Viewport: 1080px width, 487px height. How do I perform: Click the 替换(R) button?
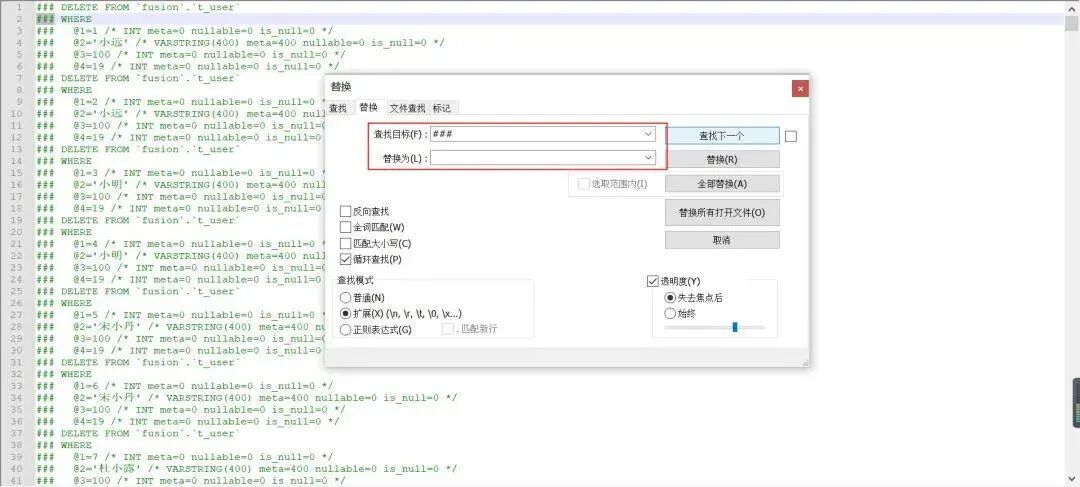pos(722,159)
